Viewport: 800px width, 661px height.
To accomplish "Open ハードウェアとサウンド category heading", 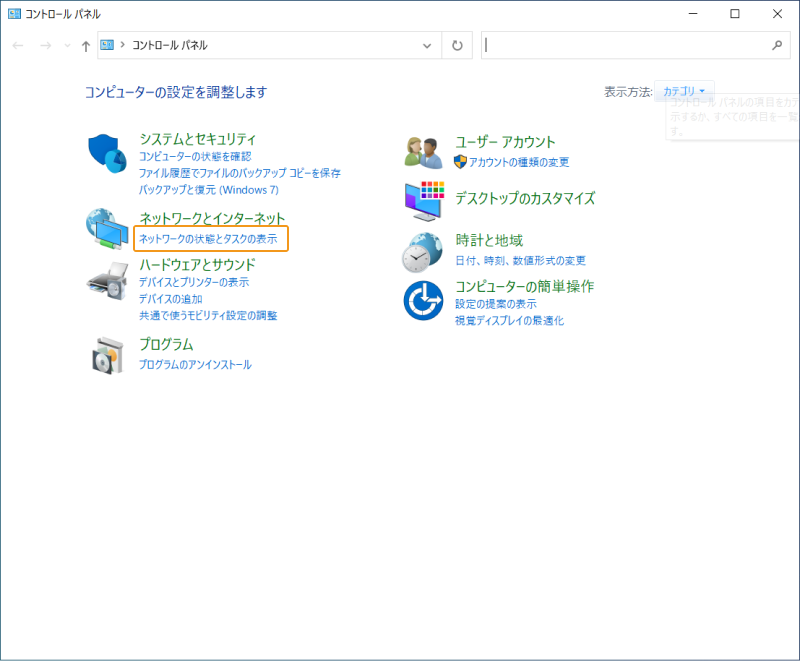I will (x=197, y=265).
